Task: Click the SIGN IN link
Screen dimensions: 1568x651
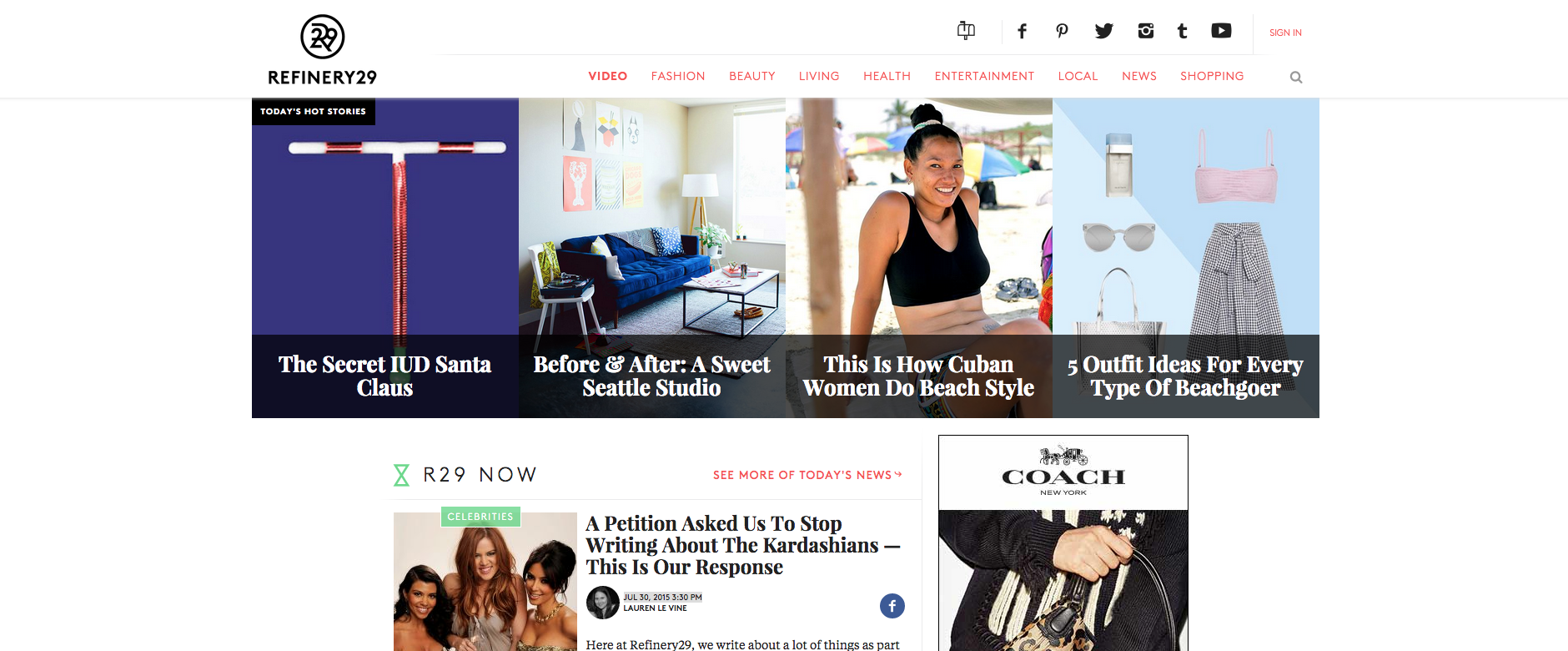Action: click(1285, 33)
